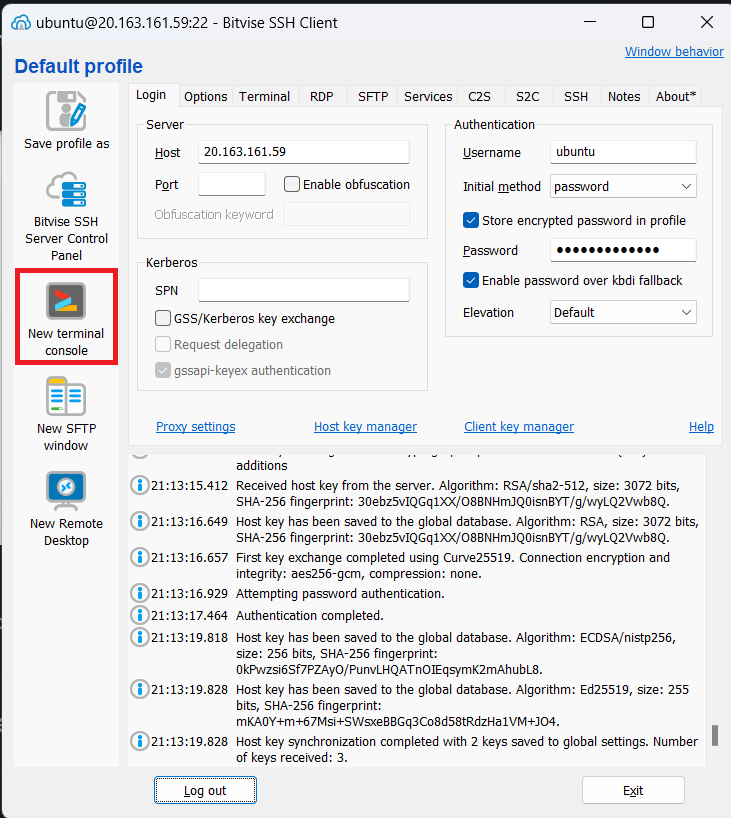Launch New terminal console
The width and height of the screenshot is (731, 818).
point(66,300)
